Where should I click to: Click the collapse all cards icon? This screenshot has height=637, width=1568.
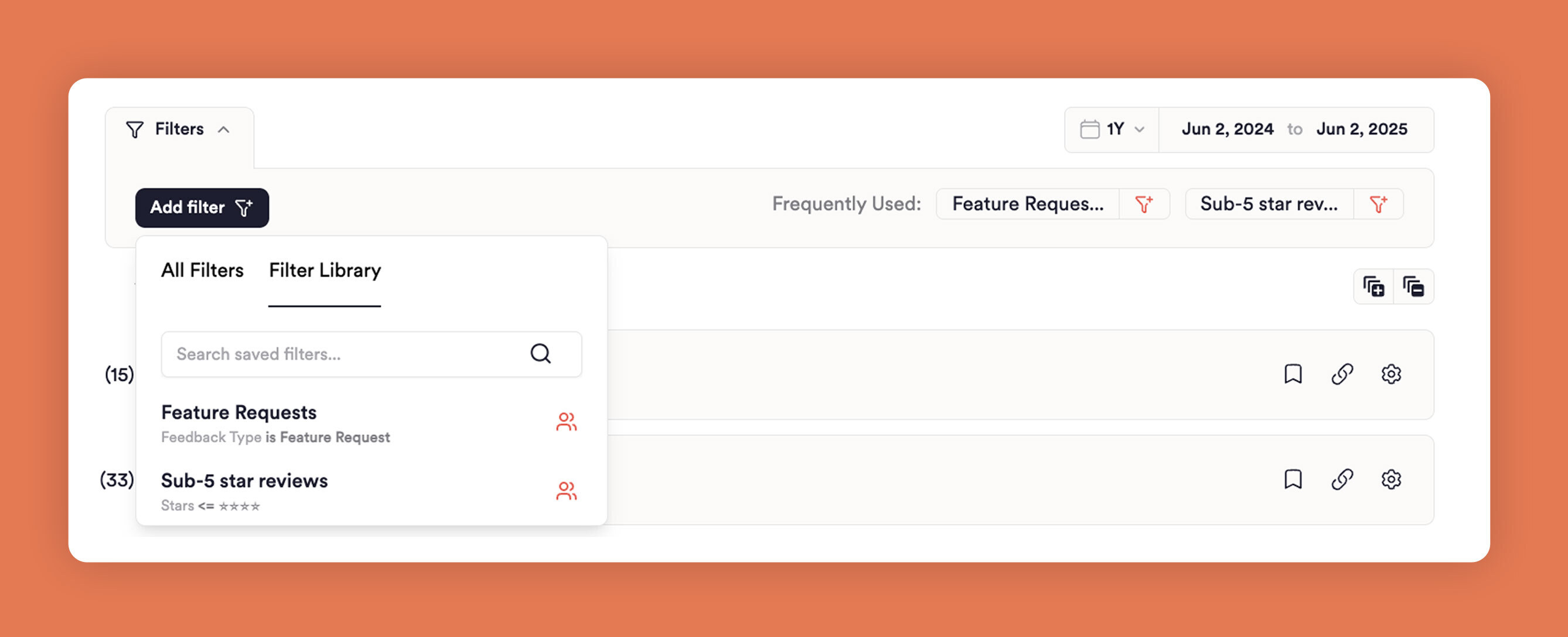click(1414, 286)
